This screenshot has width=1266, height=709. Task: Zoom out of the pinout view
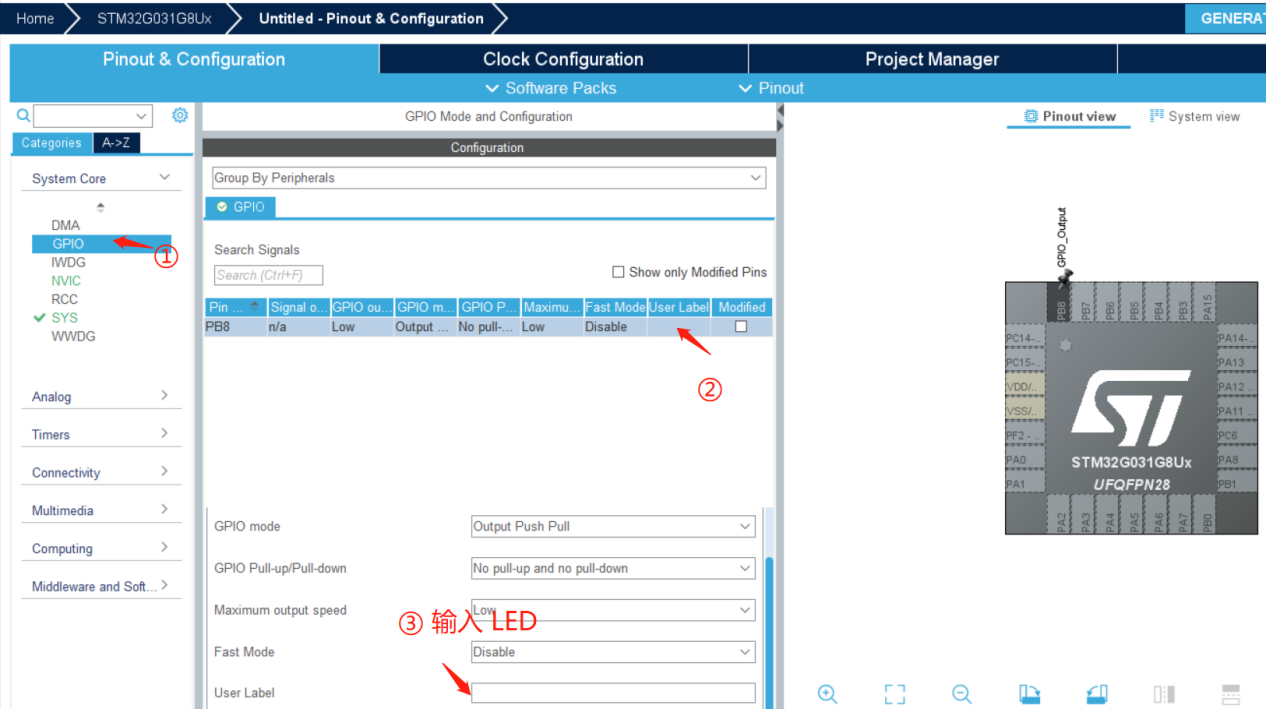tap(961, 694)
